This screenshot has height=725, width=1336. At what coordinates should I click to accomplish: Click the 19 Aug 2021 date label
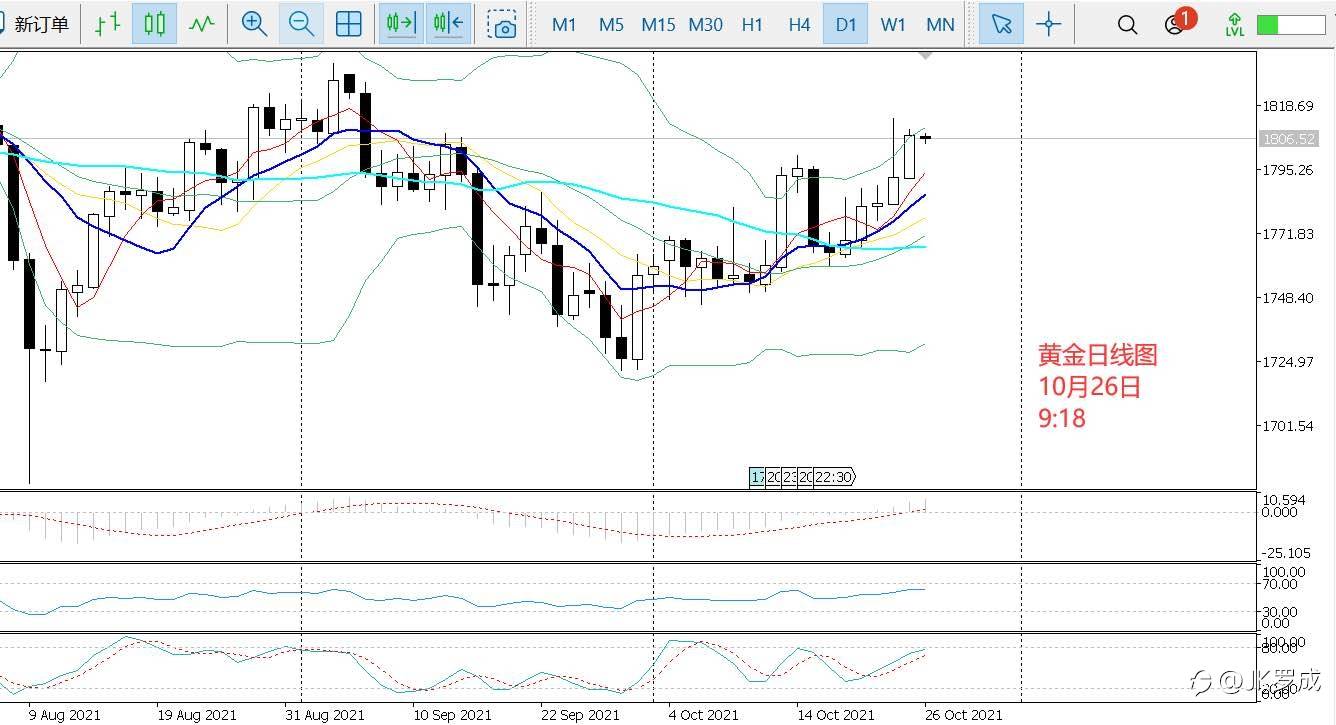(x=196, y=715)
